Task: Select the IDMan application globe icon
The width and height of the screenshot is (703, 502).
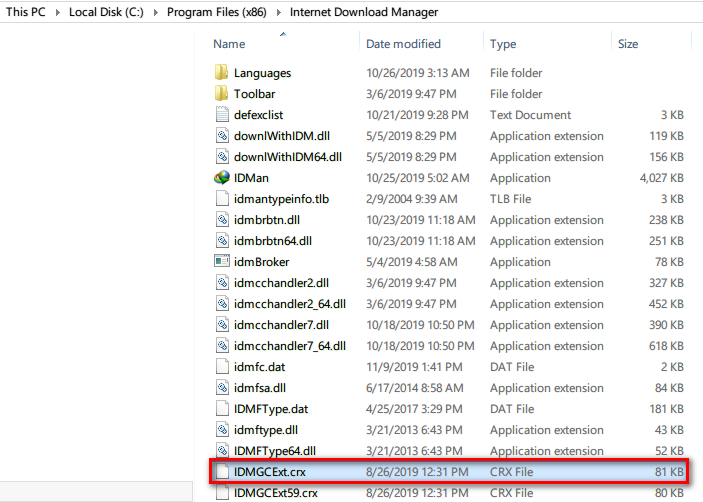Action: (222, 177)
